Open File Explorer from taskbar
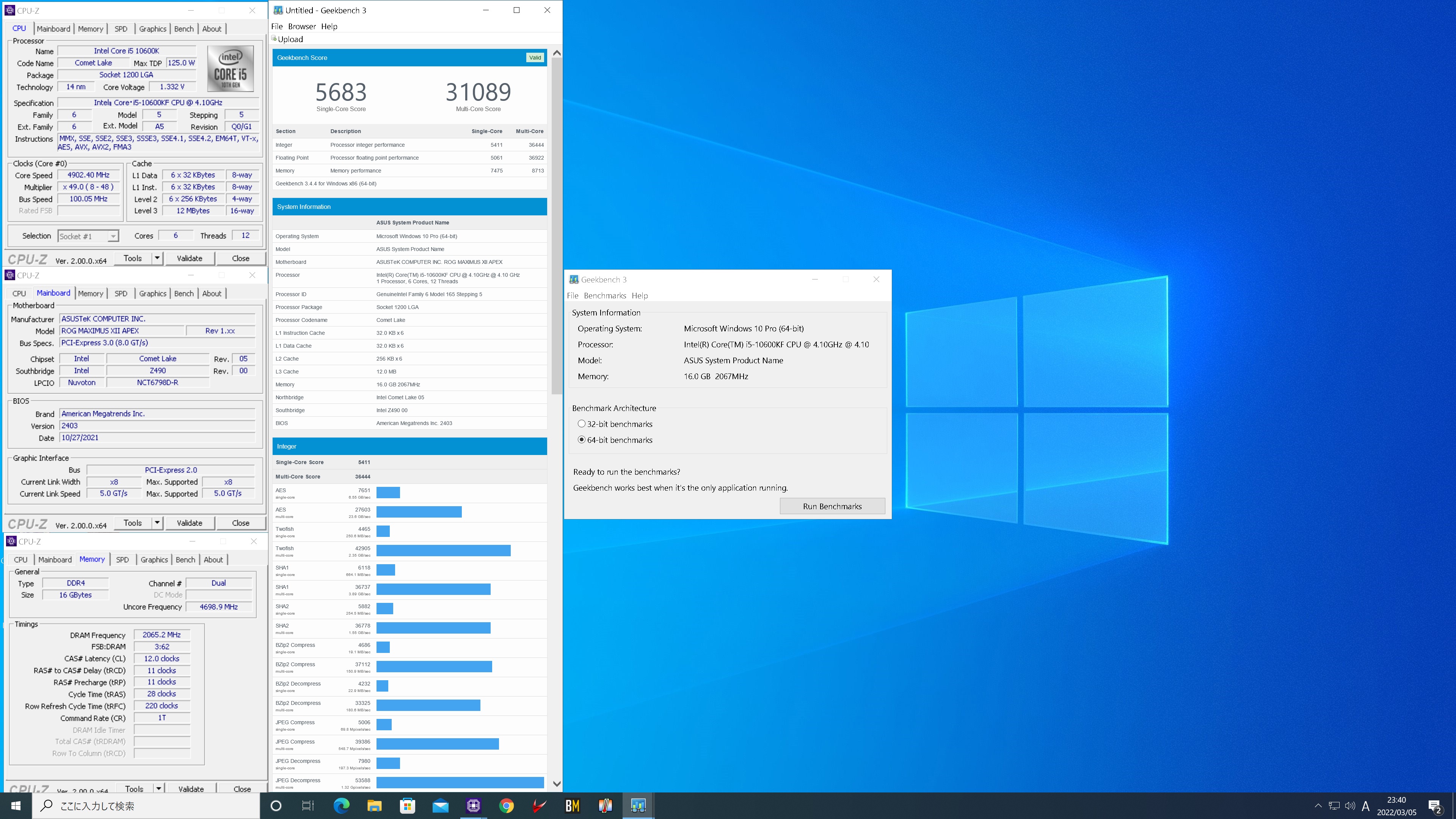1456x819 pixels. click(374, 805)
